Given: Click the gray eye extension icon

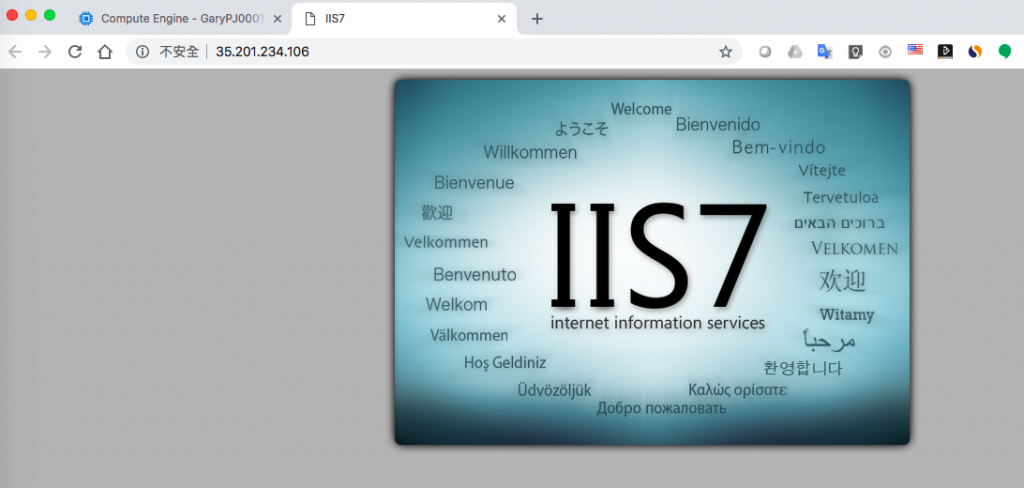Looking at the screenshot, I should coord(885,52).
